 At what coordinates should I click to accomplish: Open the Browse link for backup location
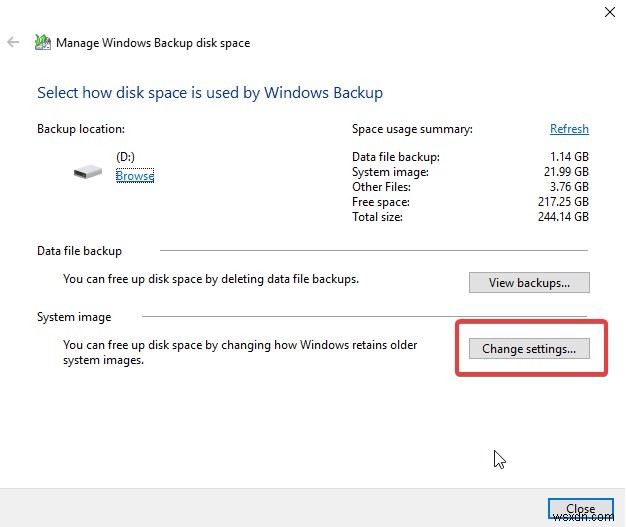coord(135,176)
